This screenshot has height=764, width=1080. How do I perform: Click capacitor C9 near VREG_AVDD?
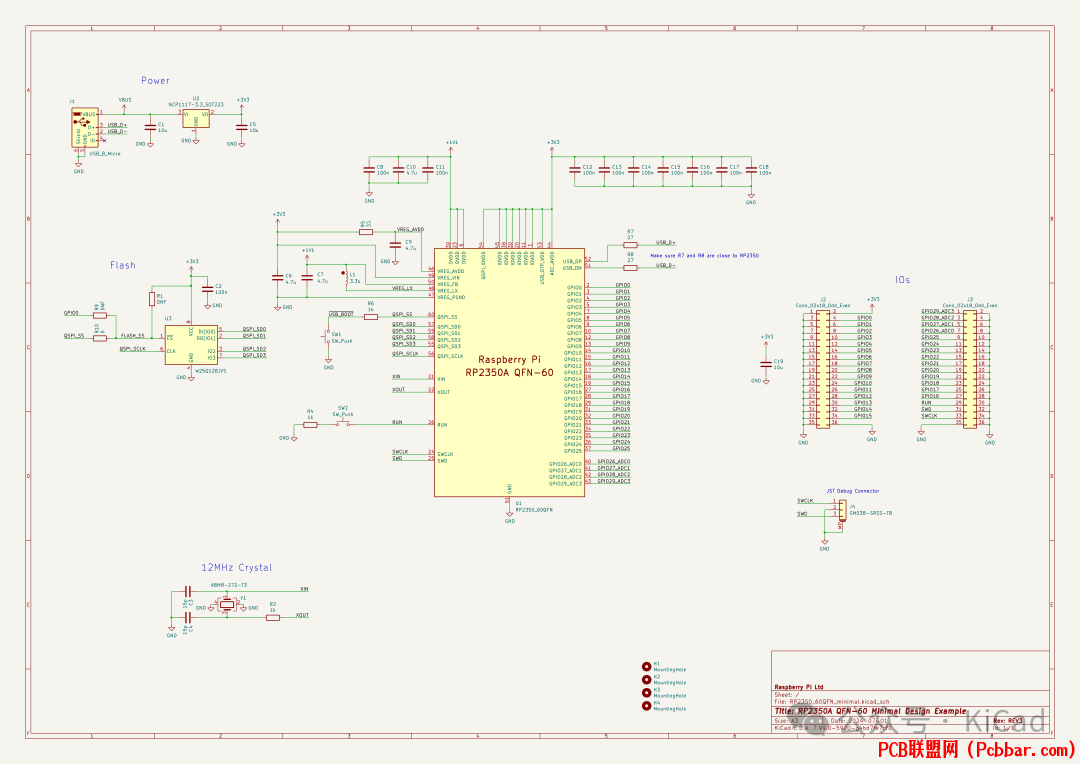click(395, 245)
